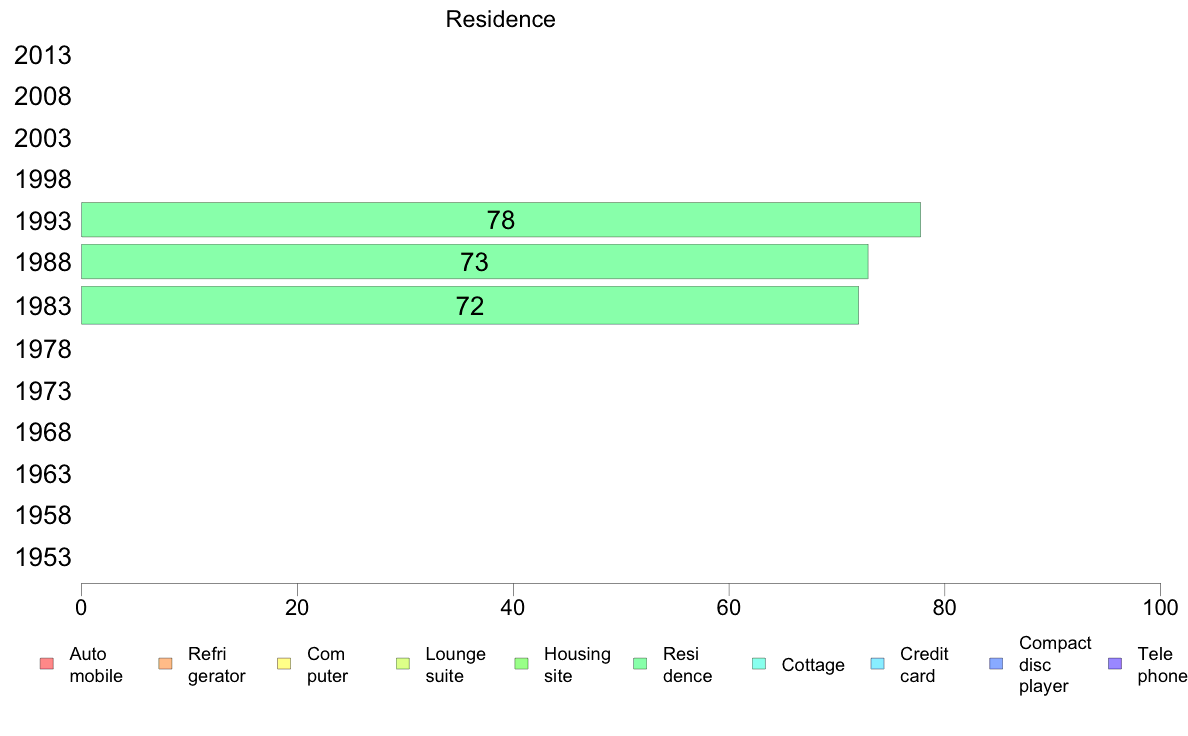Click the 100 tick on x-axis
This screenshot has width=1188, height=736.
click(x=1160, y=608)
